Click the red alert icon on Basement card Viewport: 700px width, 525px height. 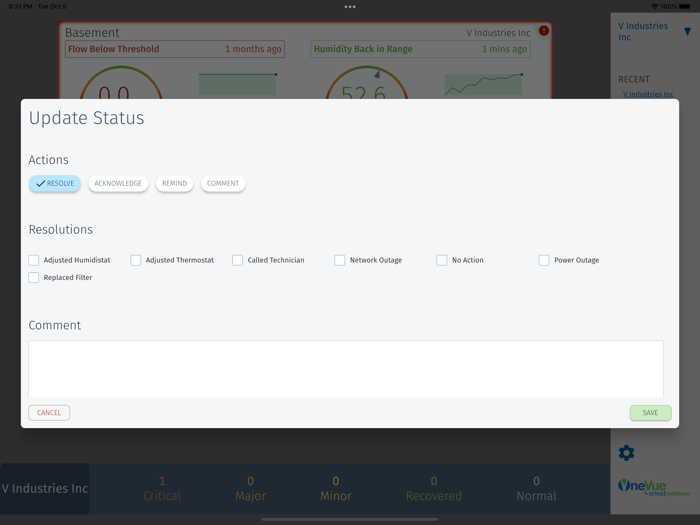pyautogui.click(x=544, y=30)
